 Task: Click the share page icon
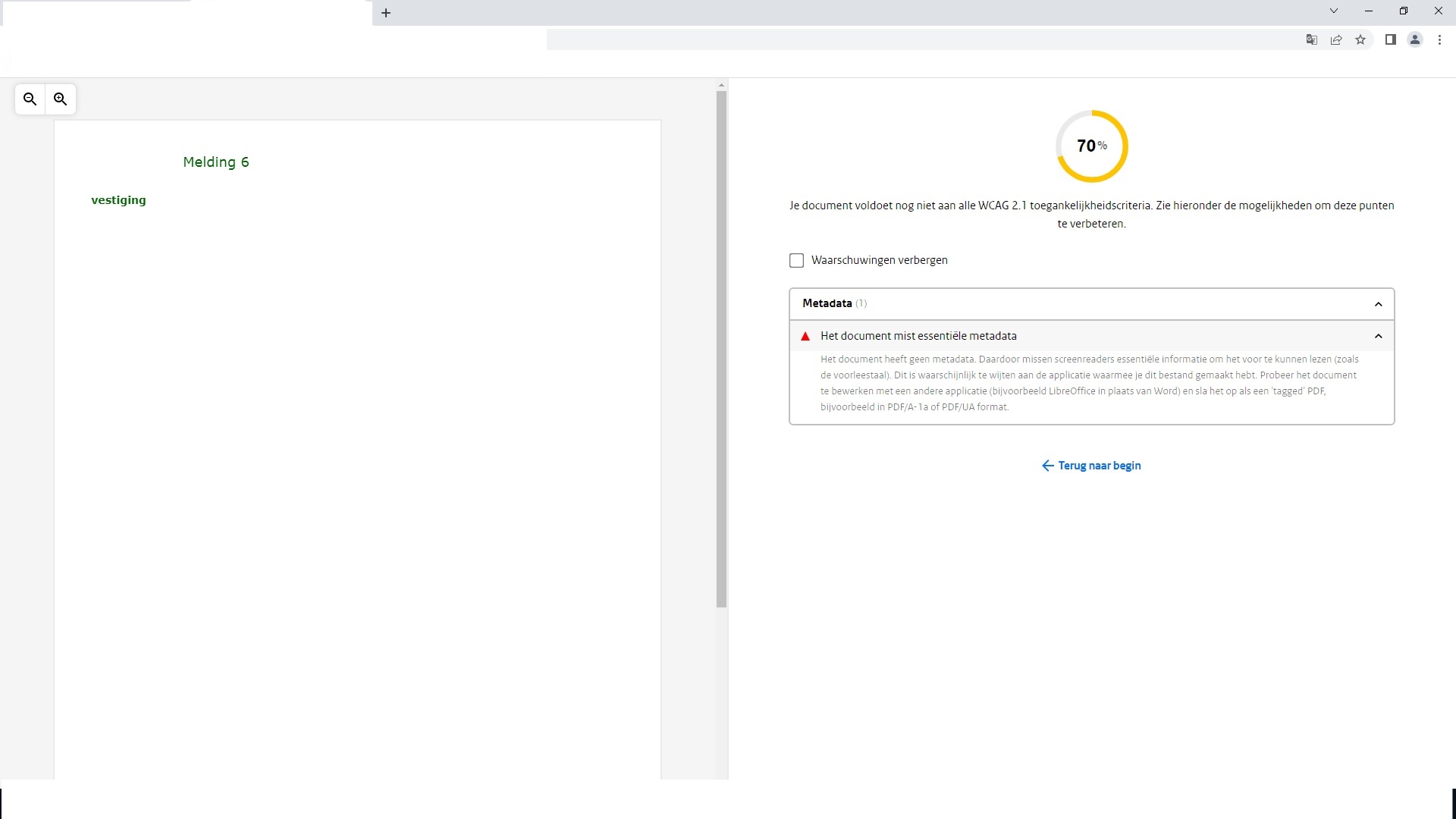pyautogui.click(x=1336, y=40)
